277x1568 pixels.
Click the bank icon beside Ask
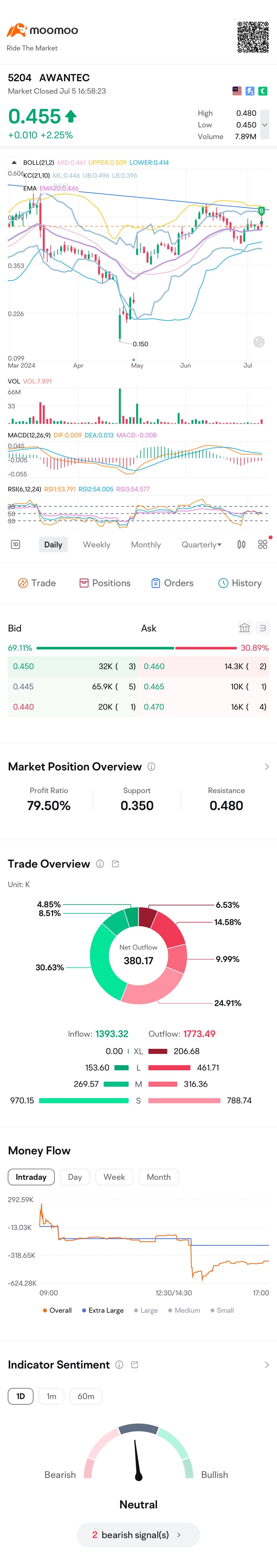point(244,628)
